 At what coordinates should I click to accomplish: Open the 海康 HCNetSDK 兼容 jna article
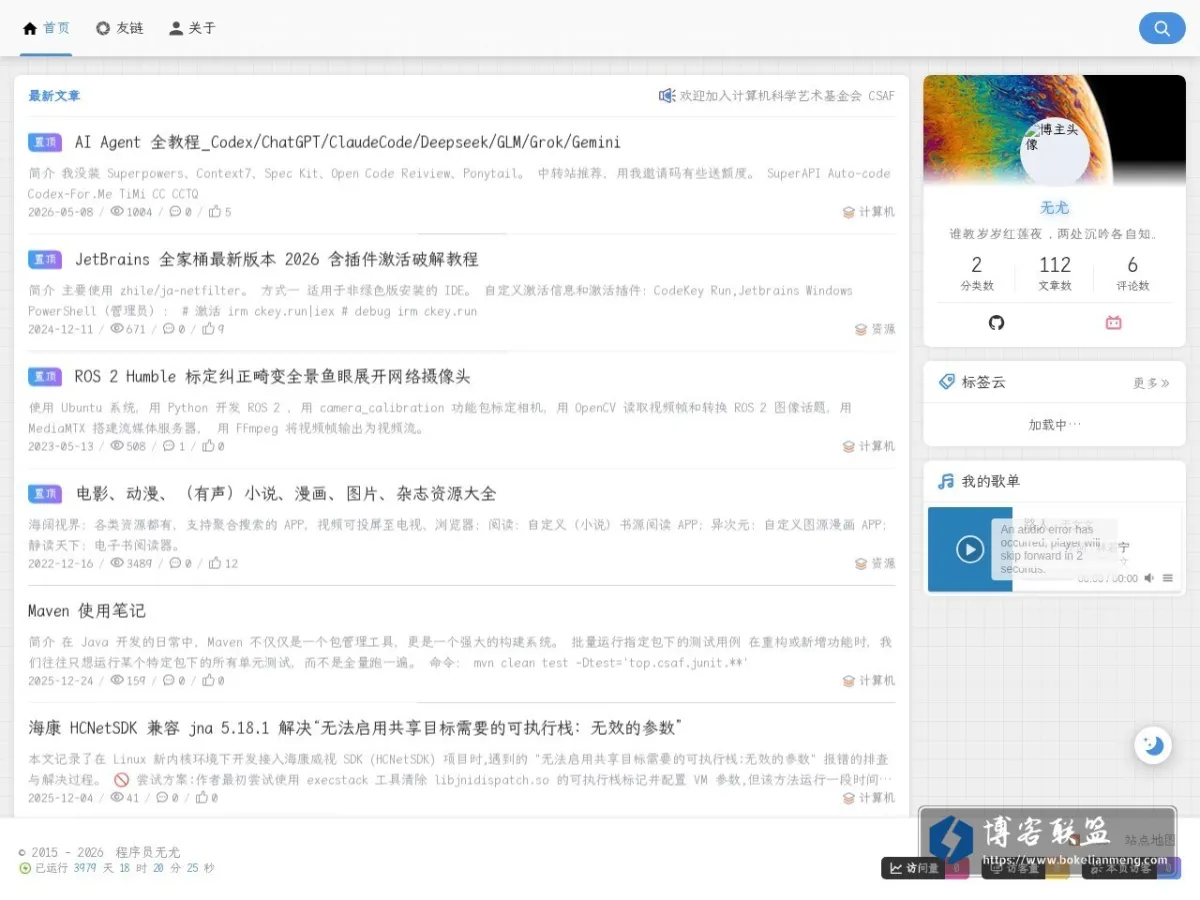355,727
